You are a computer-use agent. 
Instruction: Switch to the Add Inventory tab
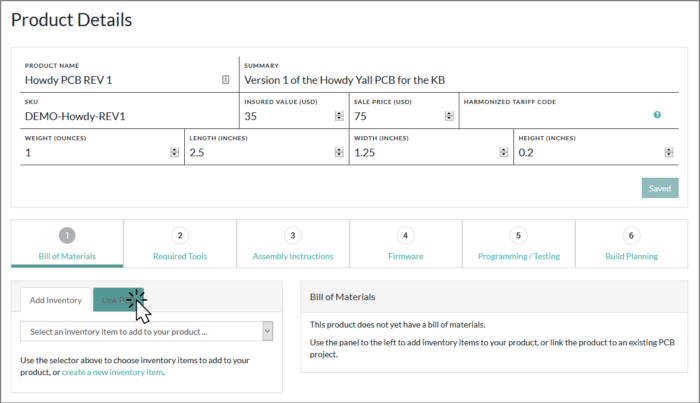56,300
